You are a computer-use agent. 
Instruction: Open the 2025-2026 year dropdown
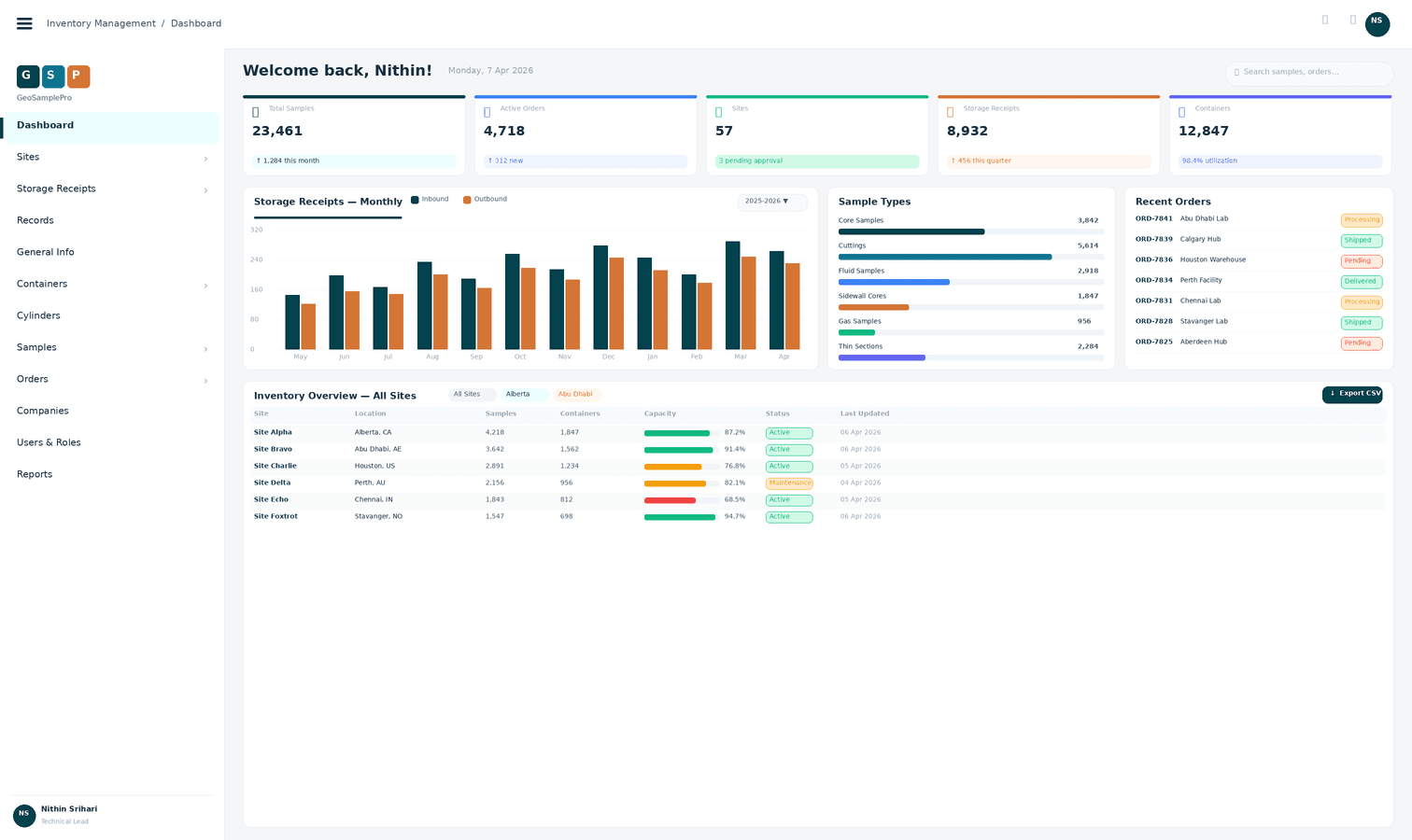coord(771,202)
